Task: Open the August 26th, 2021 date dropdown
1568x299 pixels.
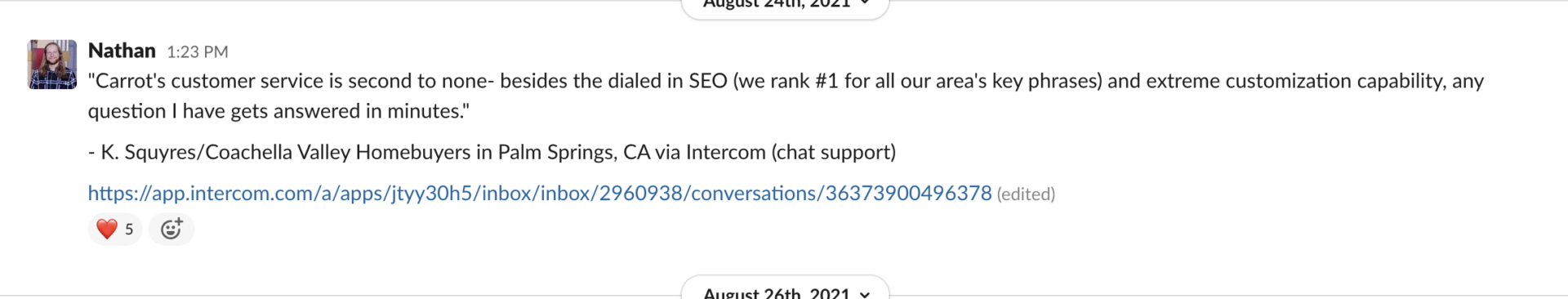Action: (x=785, y=289)
